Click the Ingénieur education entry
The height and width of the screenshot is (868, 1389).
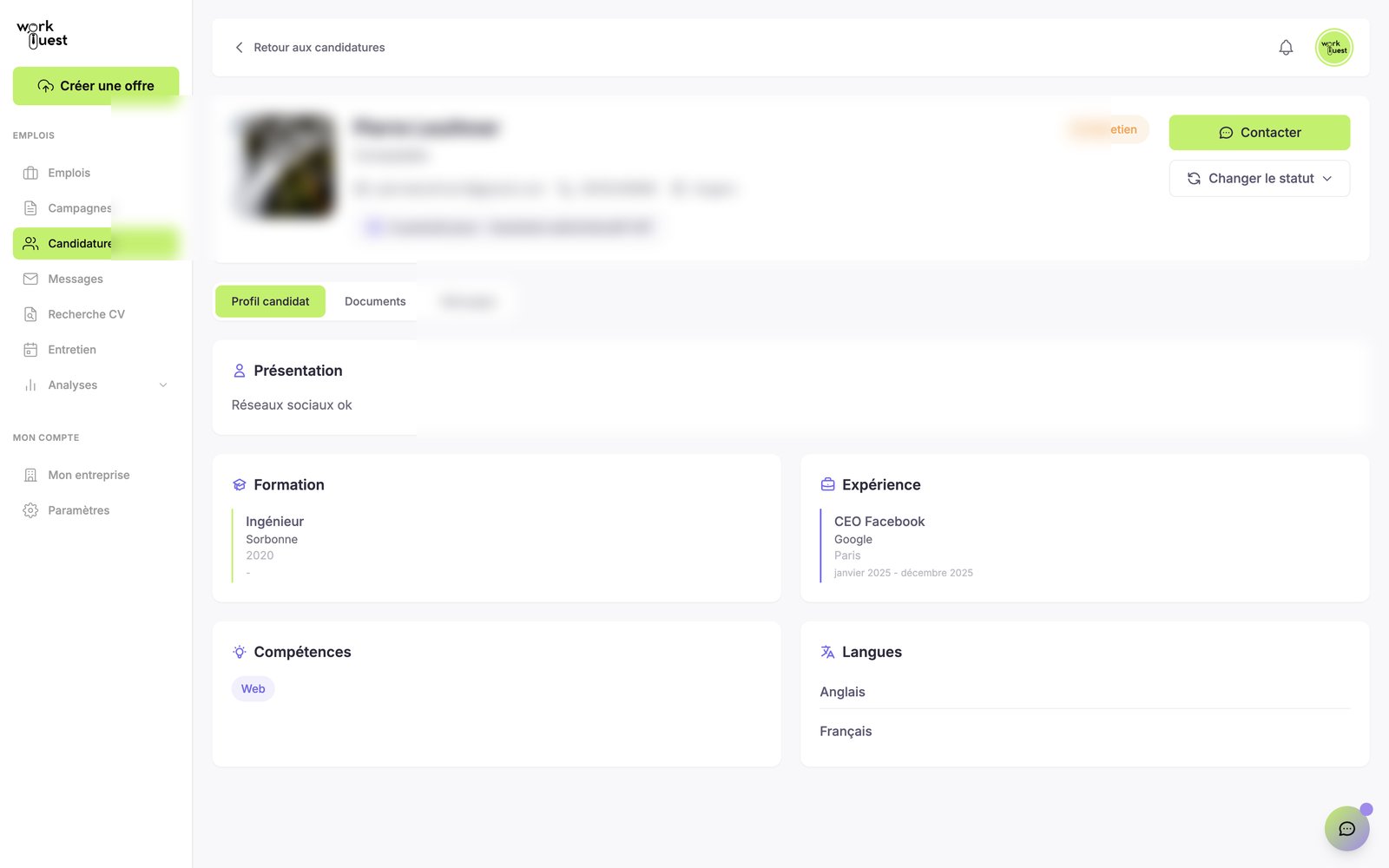tap(274, 522)
